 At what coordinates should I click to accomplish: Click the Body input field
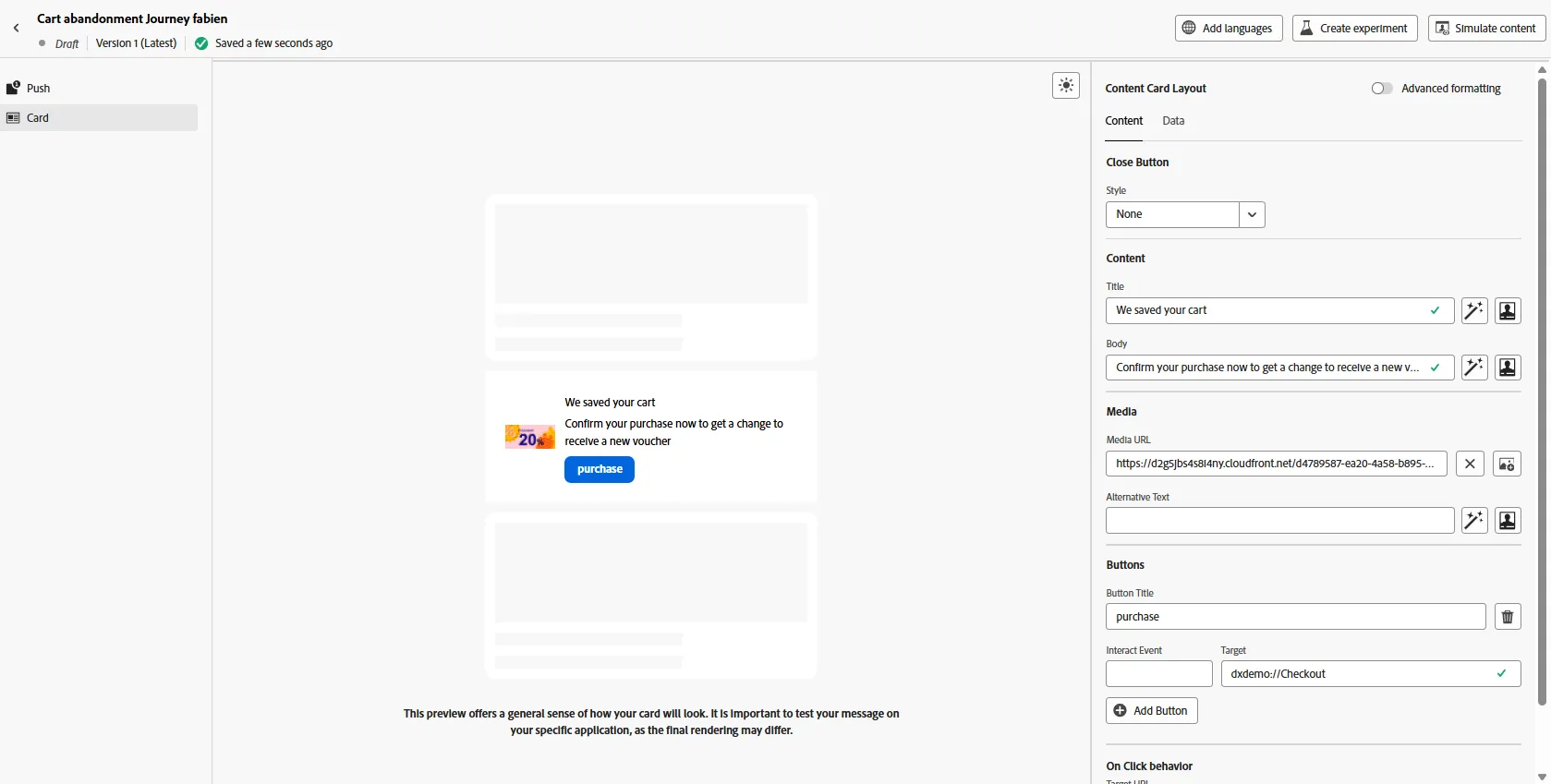pyautogui.click(x=1279, y=368)
